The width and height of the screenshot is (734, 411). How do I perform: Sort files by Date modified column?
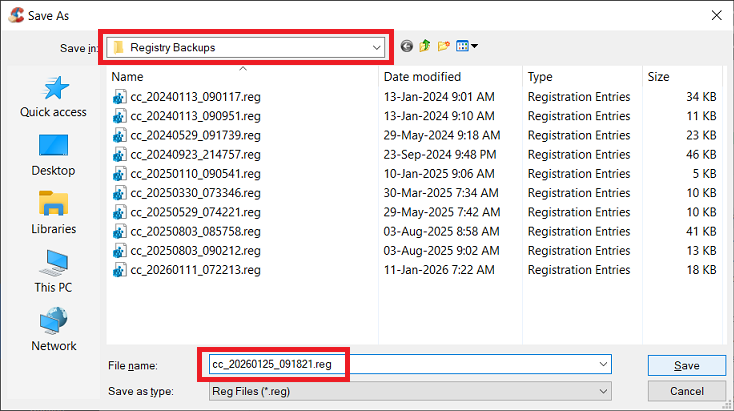[x=450, y=76]
